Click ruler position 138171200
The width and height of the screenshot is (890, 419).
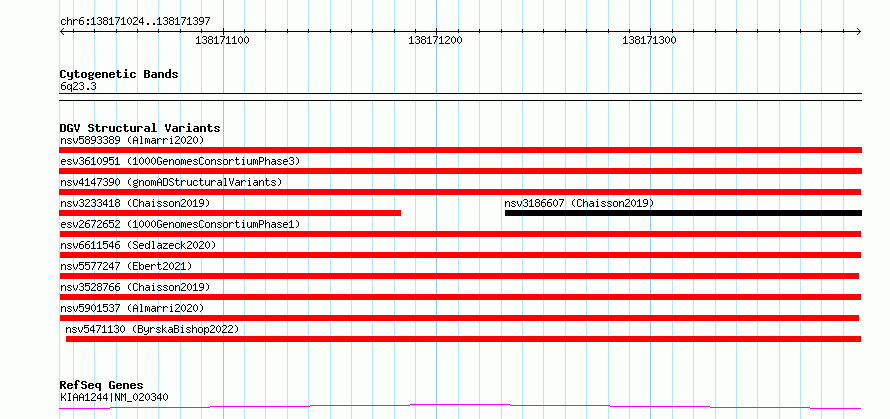point(435,41)
